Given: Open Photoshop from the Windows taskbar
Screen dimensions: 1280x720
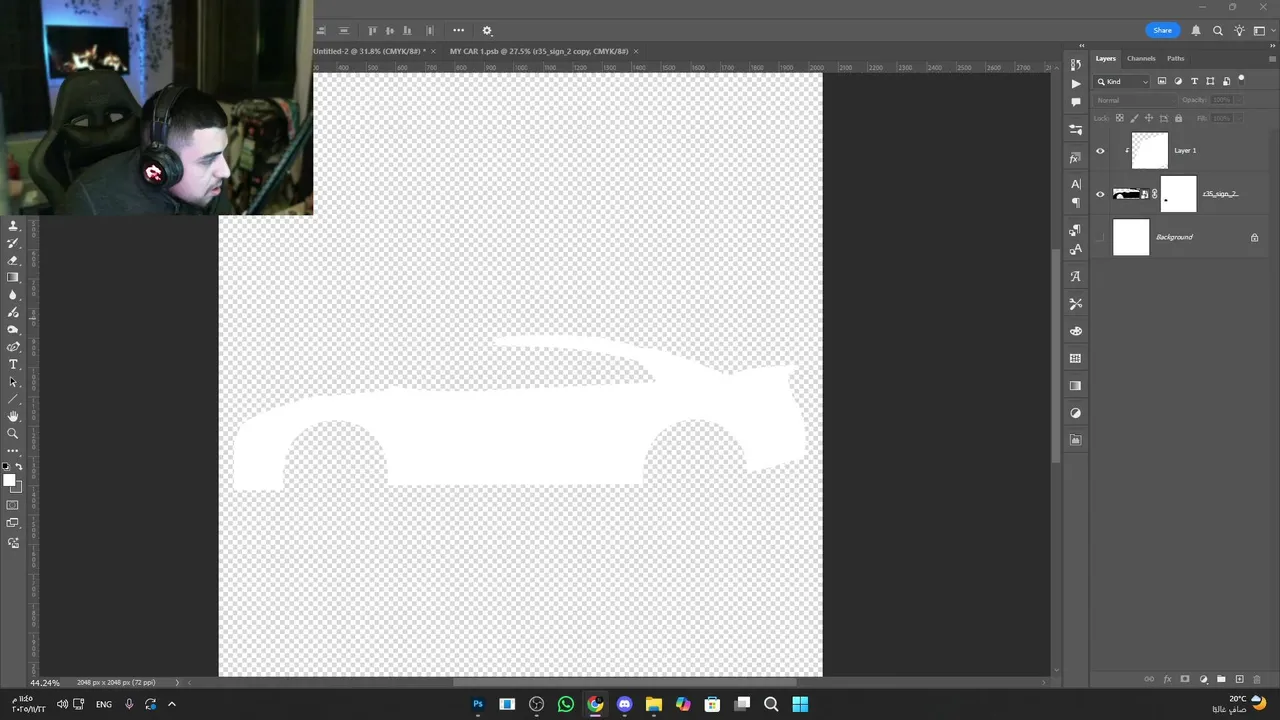Looking at the screenshot, I should (477, 704).
